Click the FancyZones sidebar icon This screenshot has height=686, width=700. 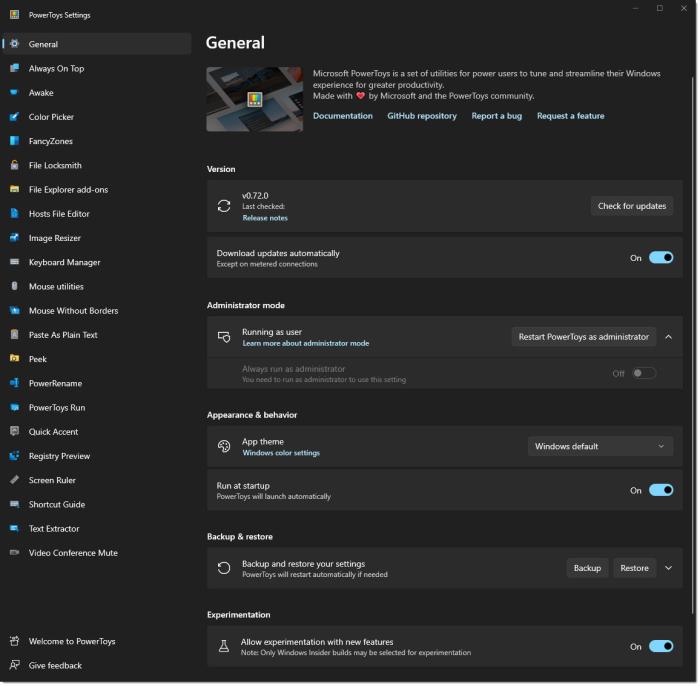pyautogui.click(x=14, y=141)
